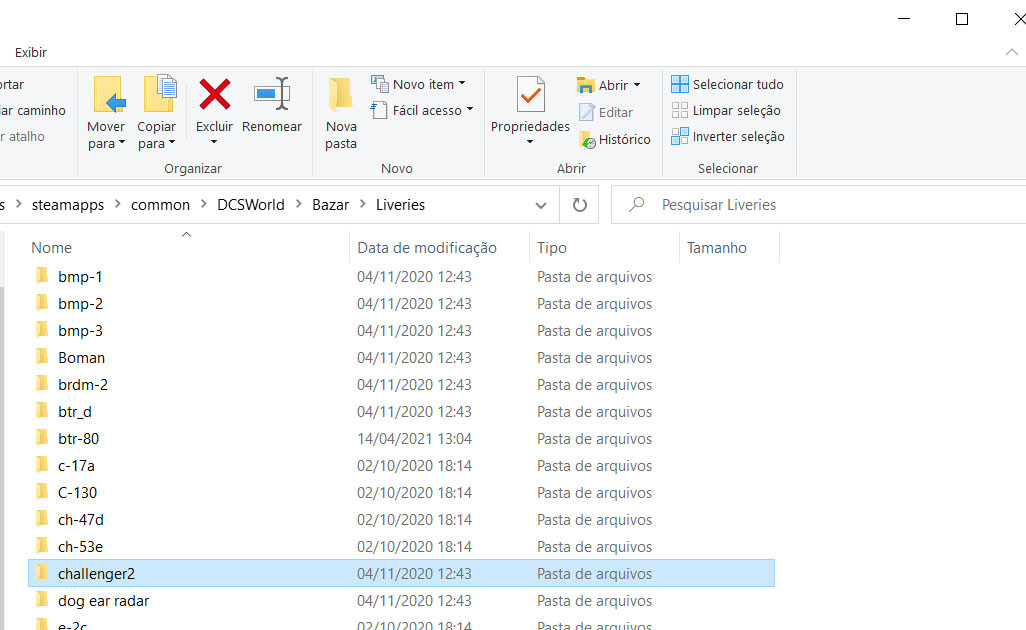Screen dimensions: 1026x630
Task: Click the red Excluir delete icon
Action: click(x=215, y=94)
